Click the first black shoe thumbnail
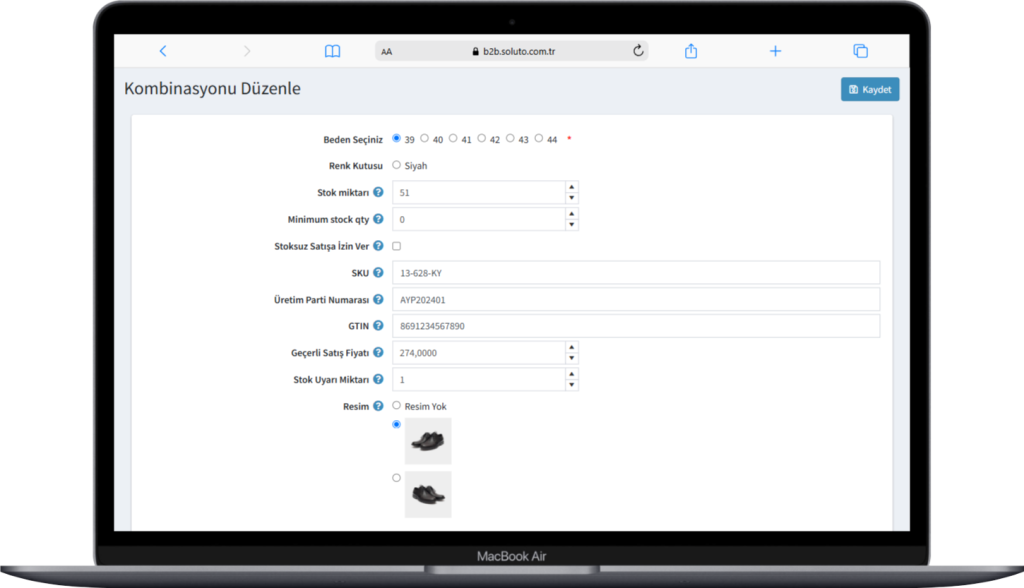This screenshot has height=588, width=1024. pyautogui.click(x=428, y=441)
